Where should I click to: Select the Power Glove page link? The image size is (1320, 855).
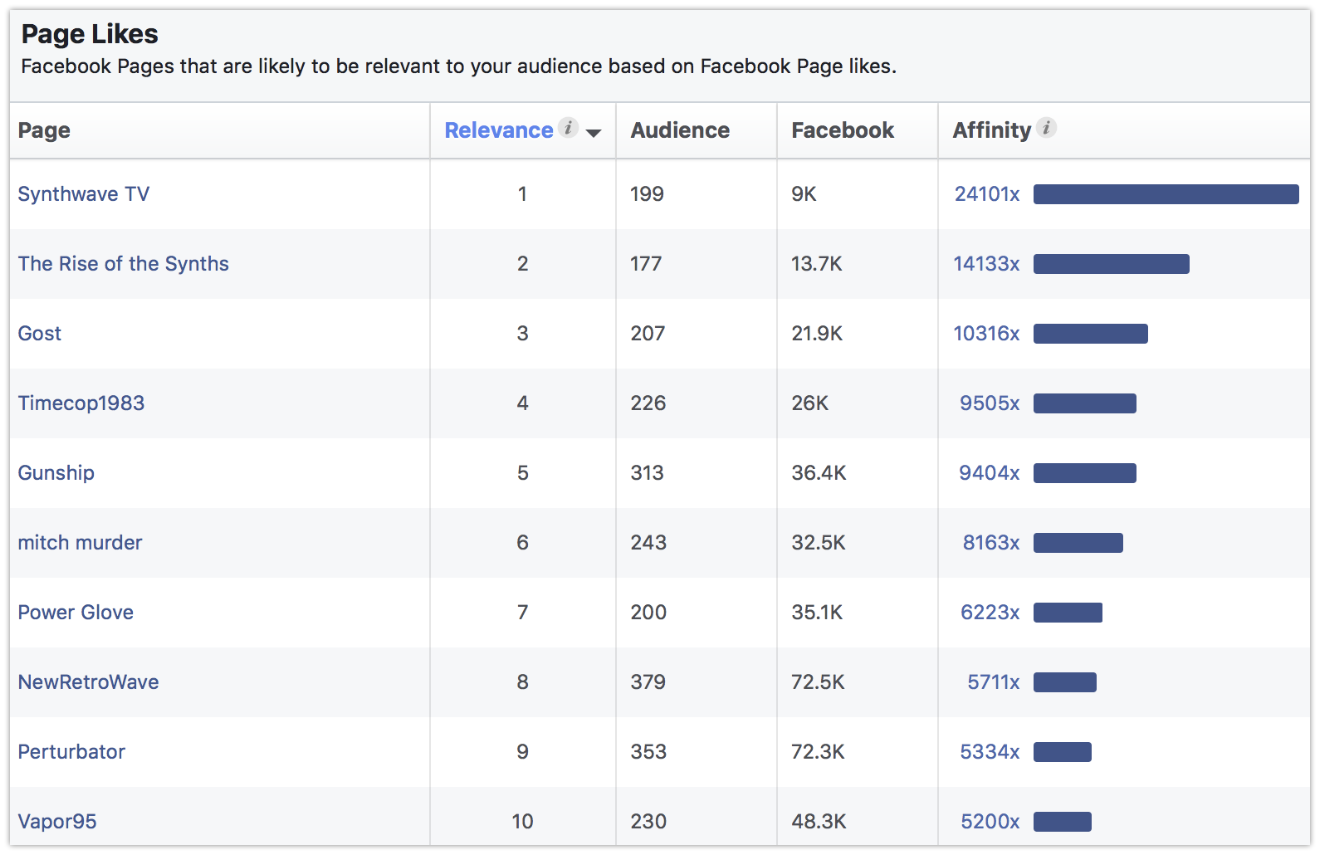76,612
